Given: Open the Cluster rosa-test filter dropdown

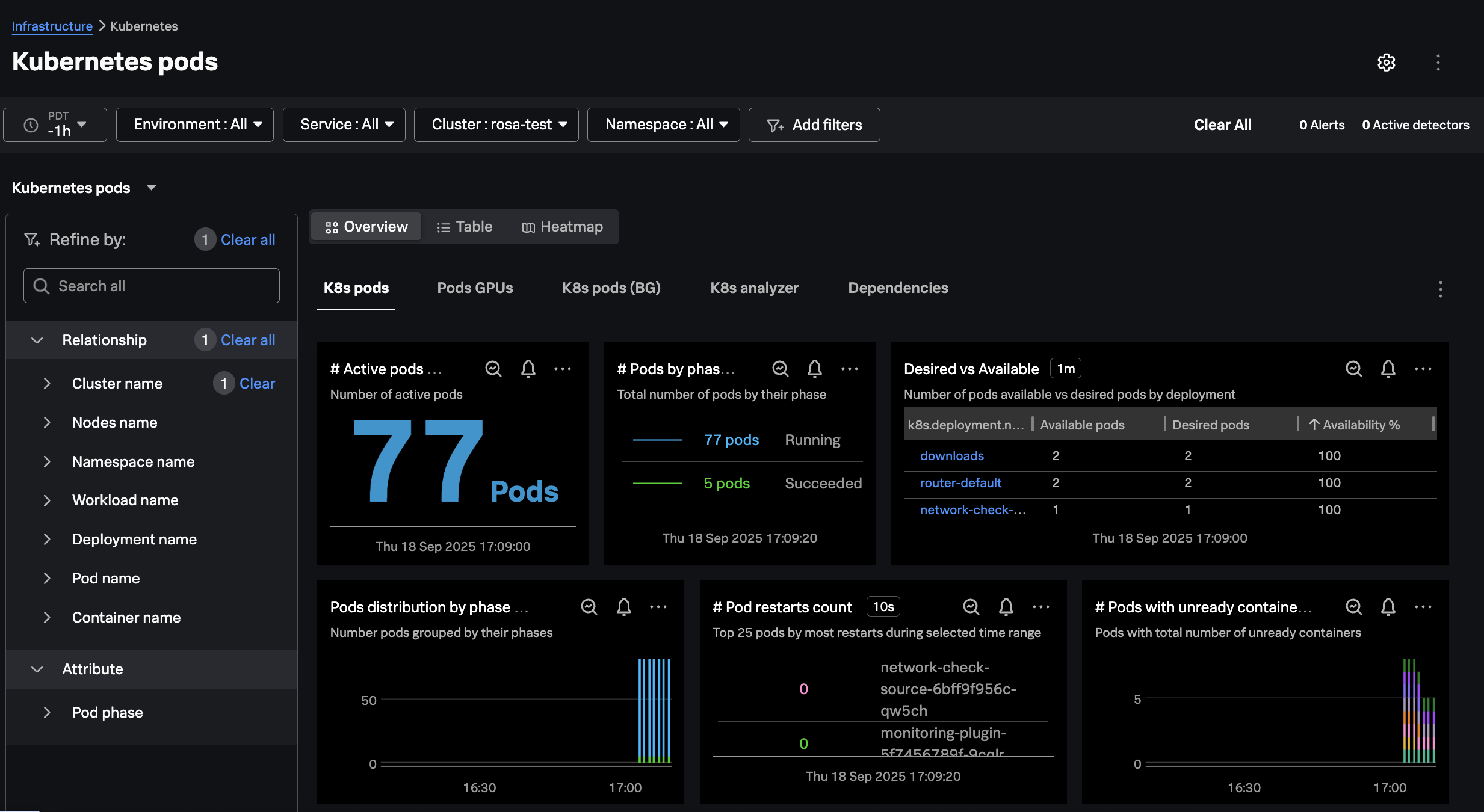Looking at the screenshot, I should click(496, 125).
